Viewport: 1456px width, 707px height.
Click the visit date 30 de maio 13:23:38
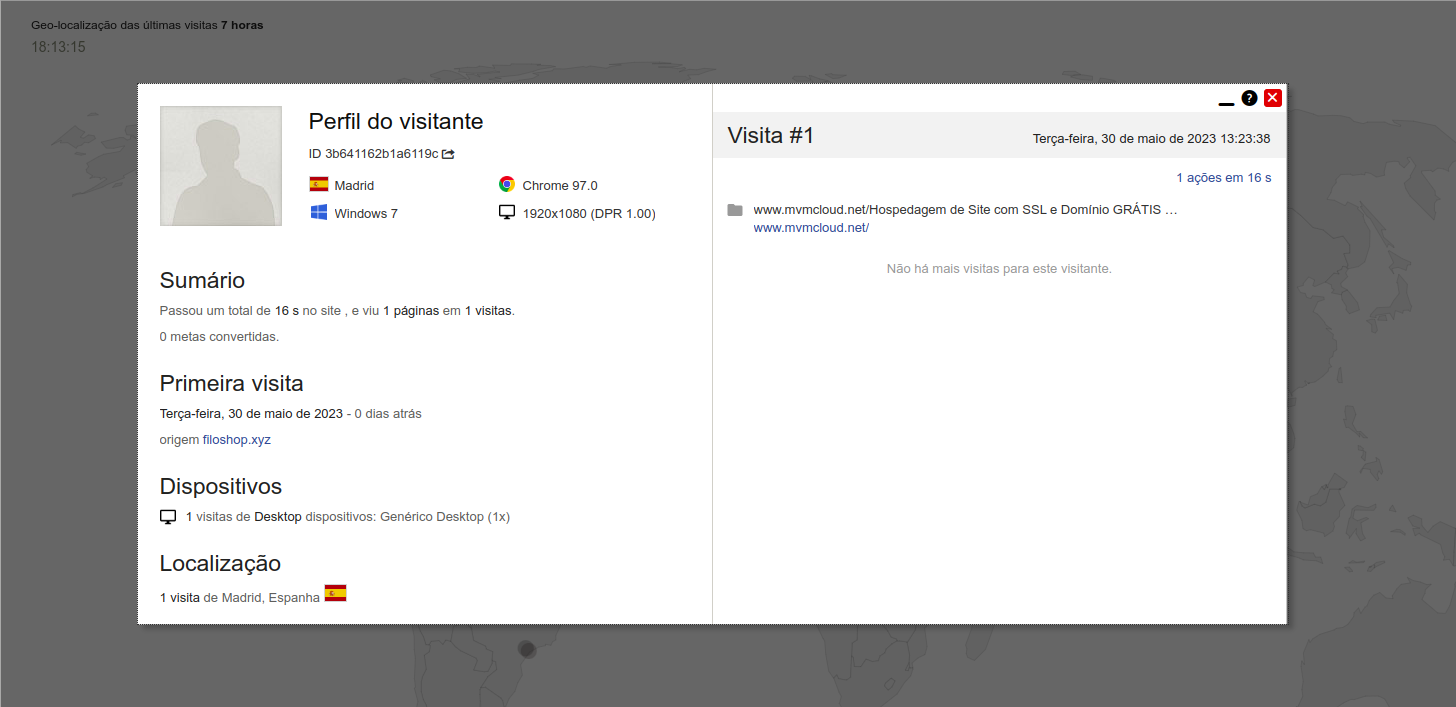(1151, 139)
